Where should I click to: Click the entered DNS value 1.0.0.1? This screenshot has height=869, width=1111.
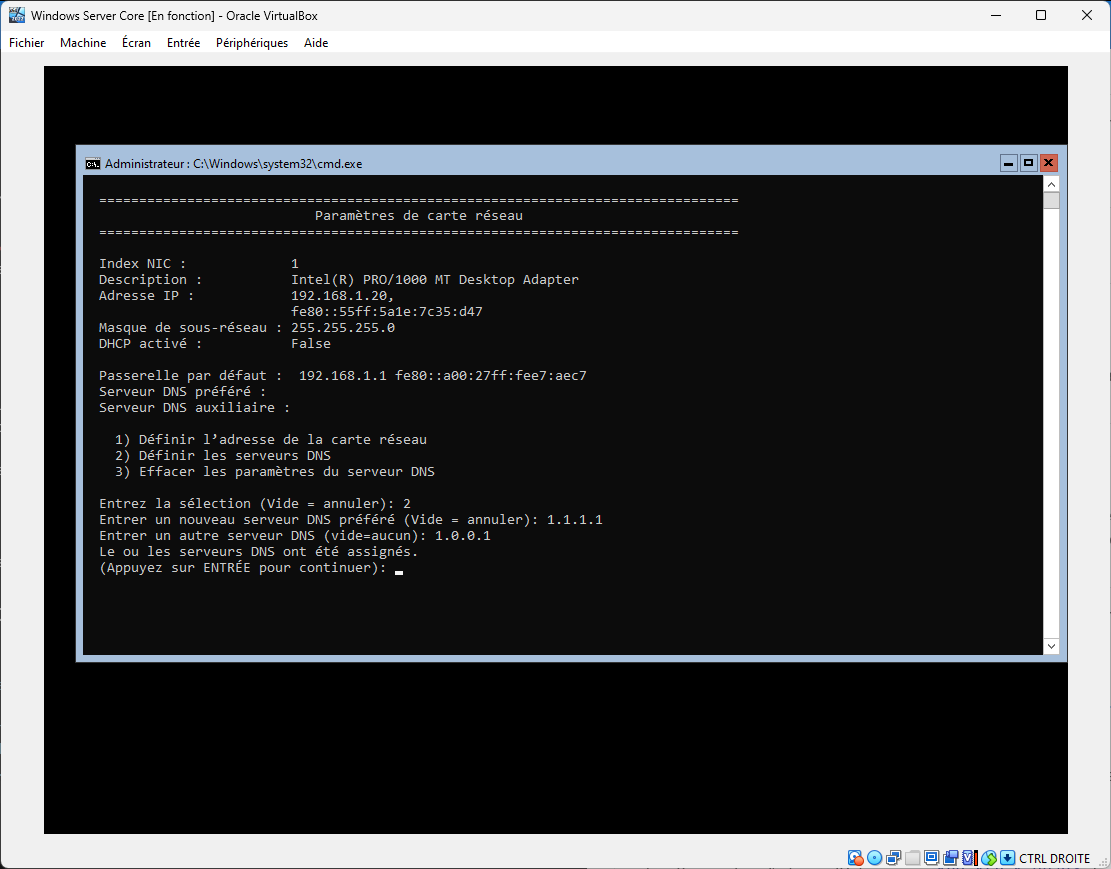coord(463,536)
